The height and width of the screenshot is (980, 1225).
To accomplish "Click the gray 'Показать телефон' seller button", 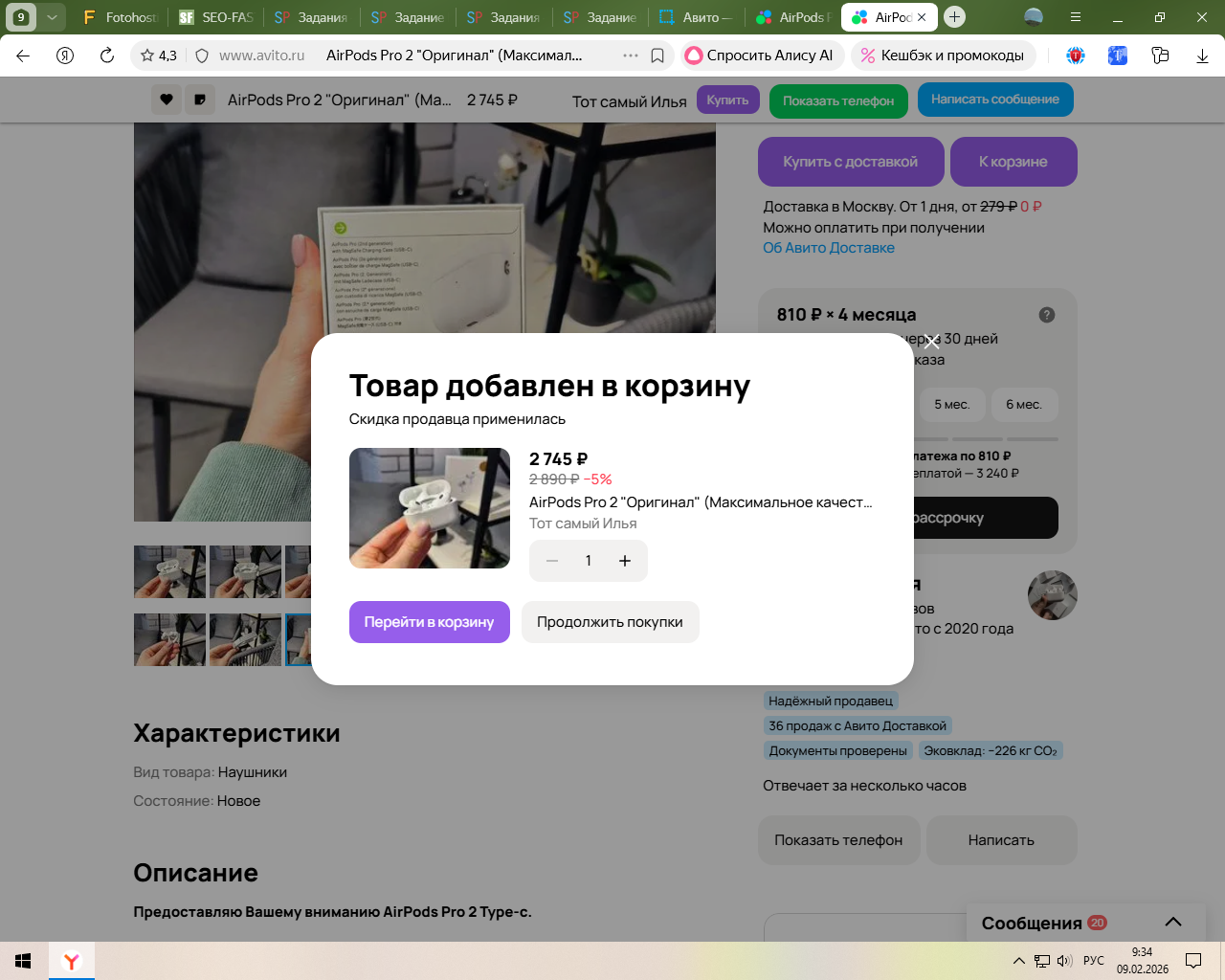I will tap(838, 840).
